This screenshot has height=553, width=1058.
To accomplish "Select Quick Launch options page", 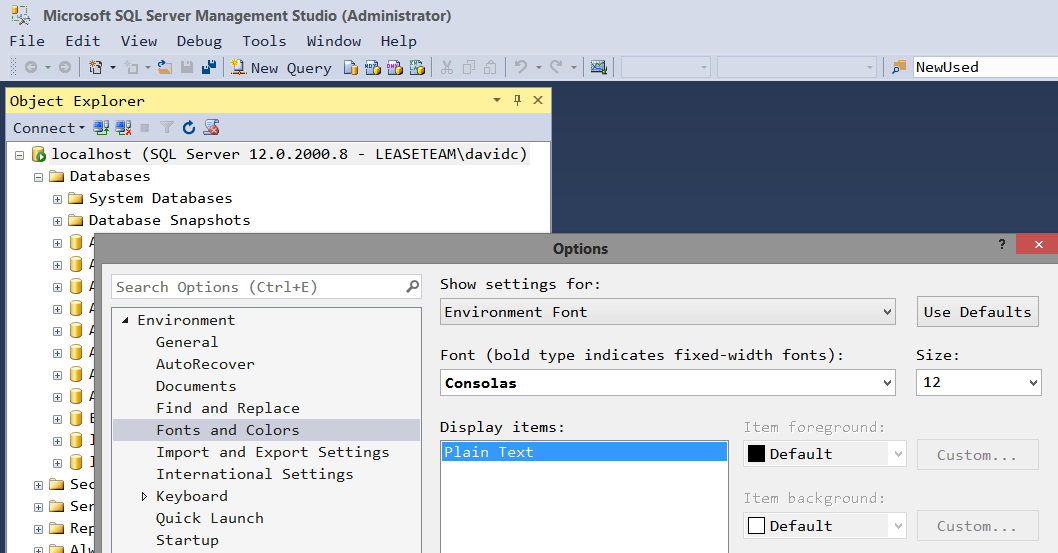I will (209, 518).
